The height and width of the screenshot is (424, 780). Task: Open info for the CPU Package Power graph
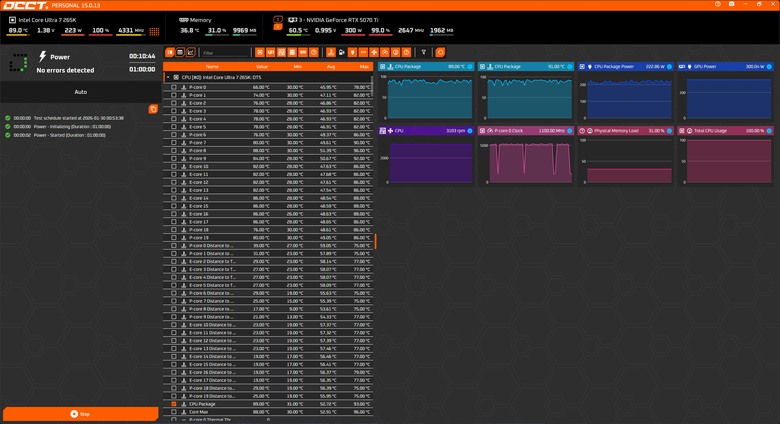[670, 67]
